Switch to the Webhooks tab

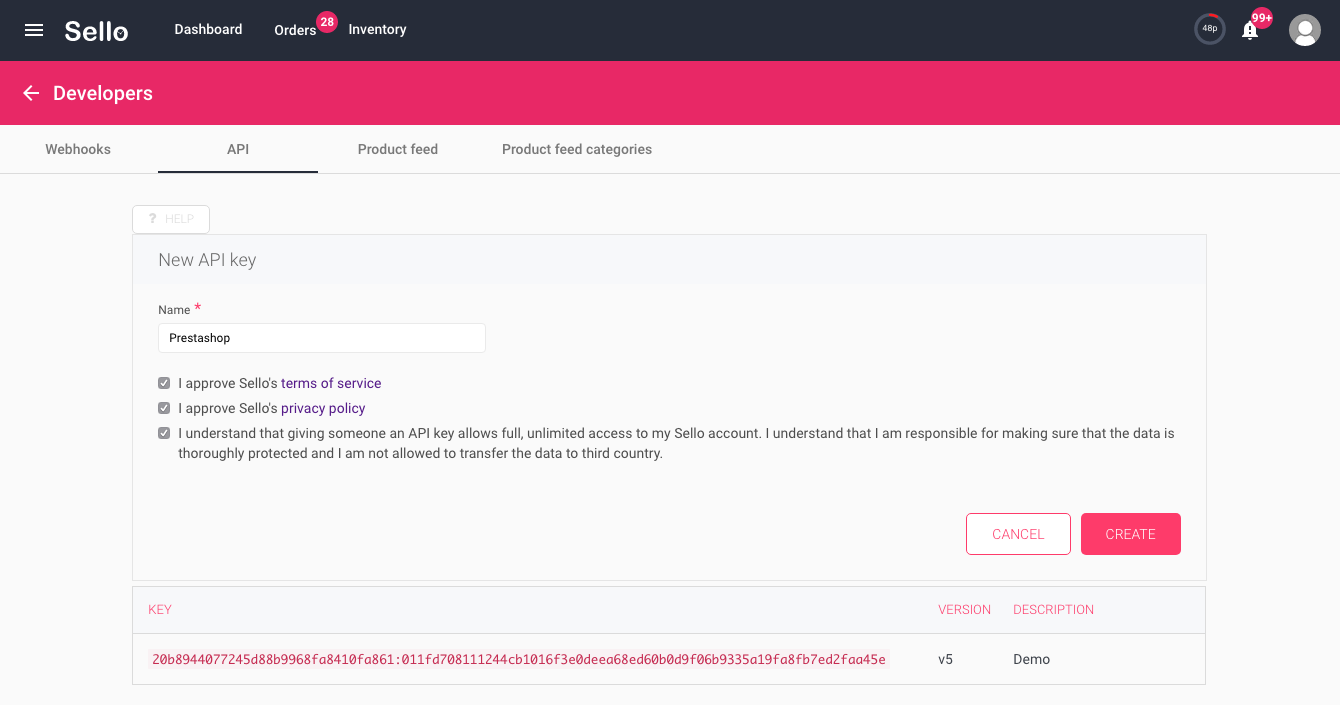pos(78,149)
